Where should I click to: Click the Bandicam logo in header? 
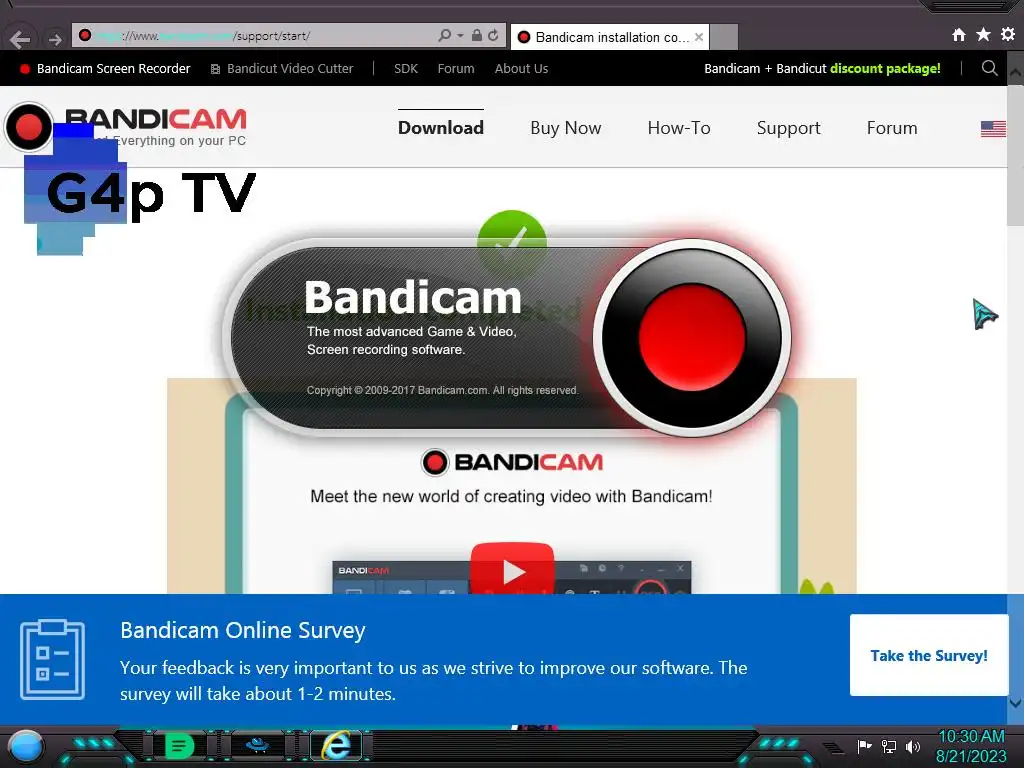point(127,125)
